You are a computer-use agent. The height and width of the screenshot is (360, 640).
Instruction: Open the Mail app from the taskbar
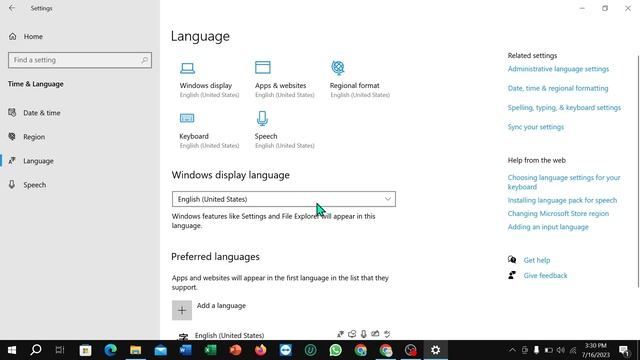point(160,350)
